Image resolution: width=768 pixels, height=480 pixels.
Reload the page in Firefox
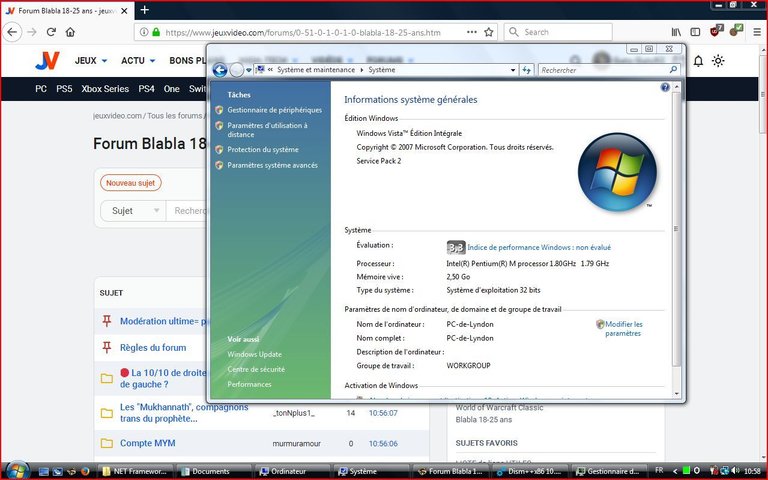click(51, 32)
